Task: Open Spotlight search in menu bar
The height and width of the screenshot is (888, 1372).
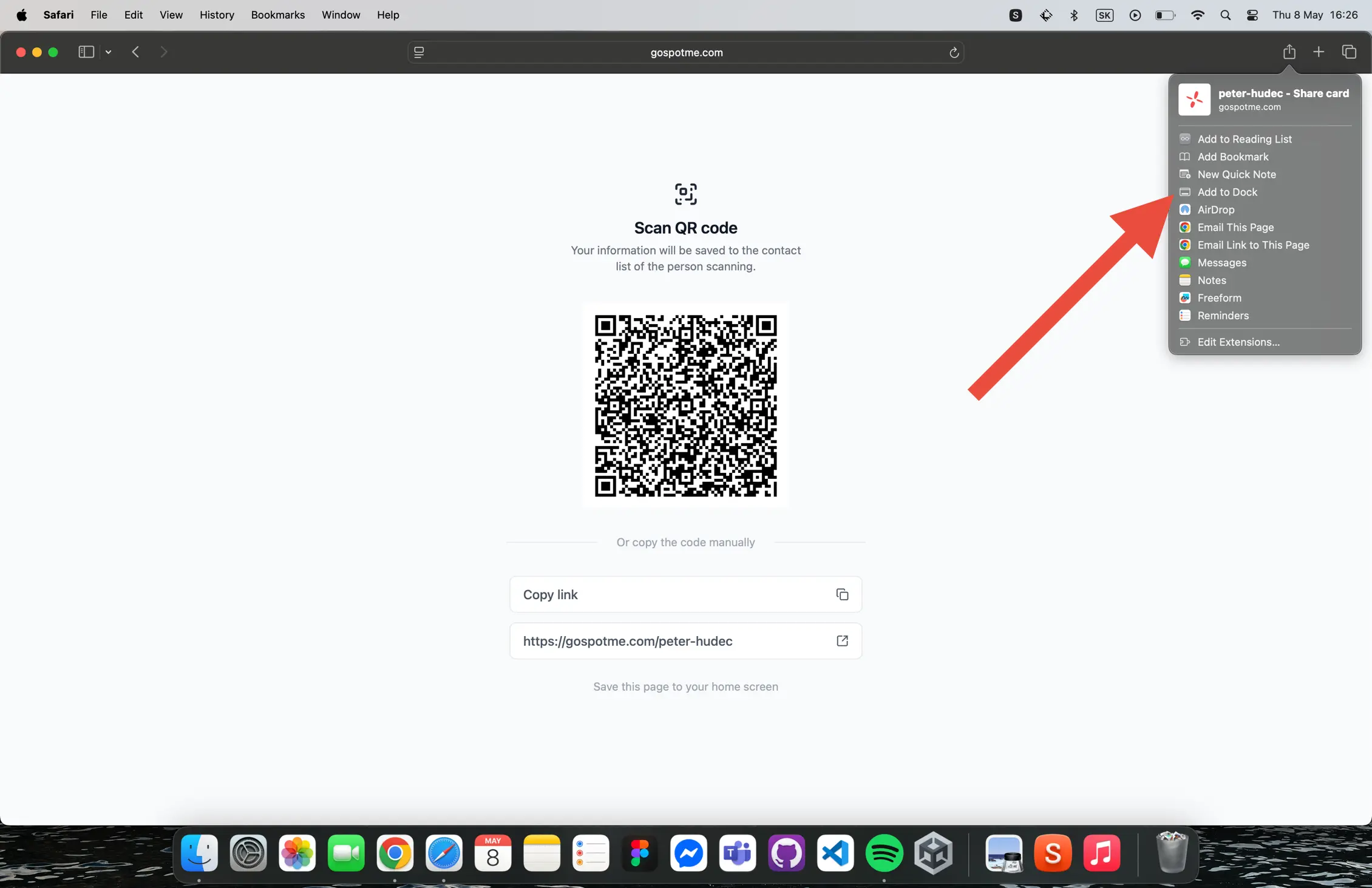Action: (1226, 15)
